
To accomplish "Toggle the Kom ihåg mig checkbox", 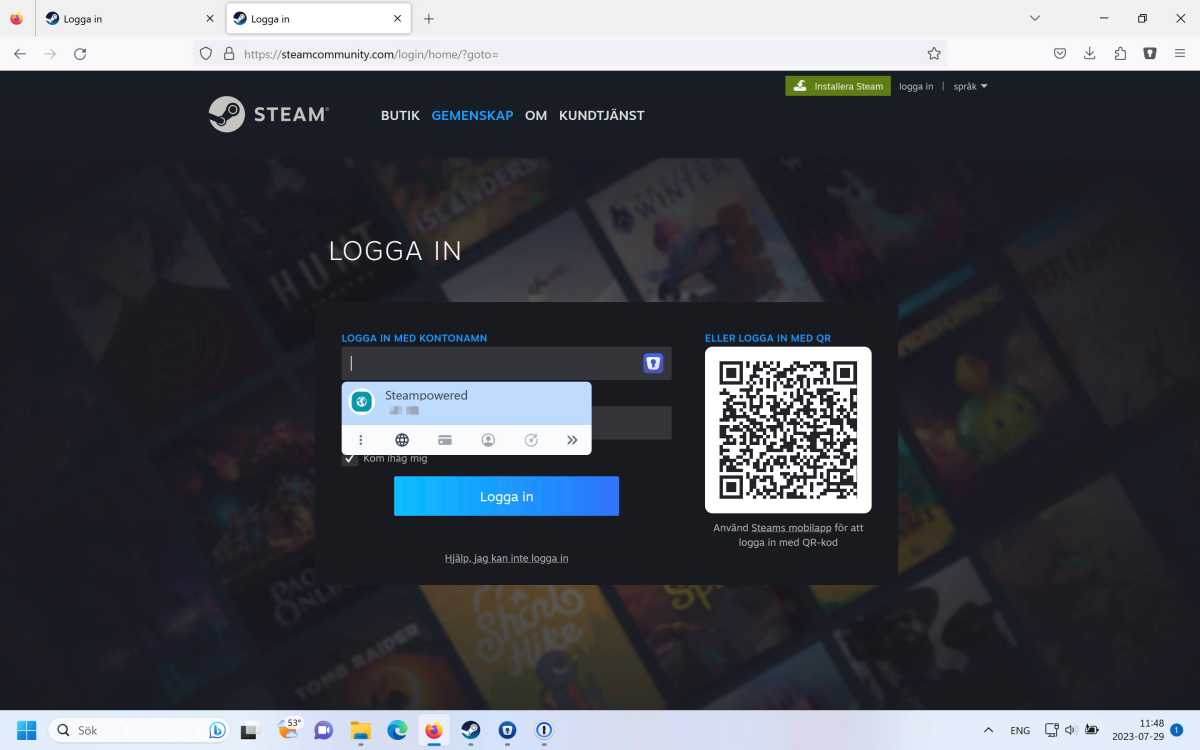I will coord(349,459).
